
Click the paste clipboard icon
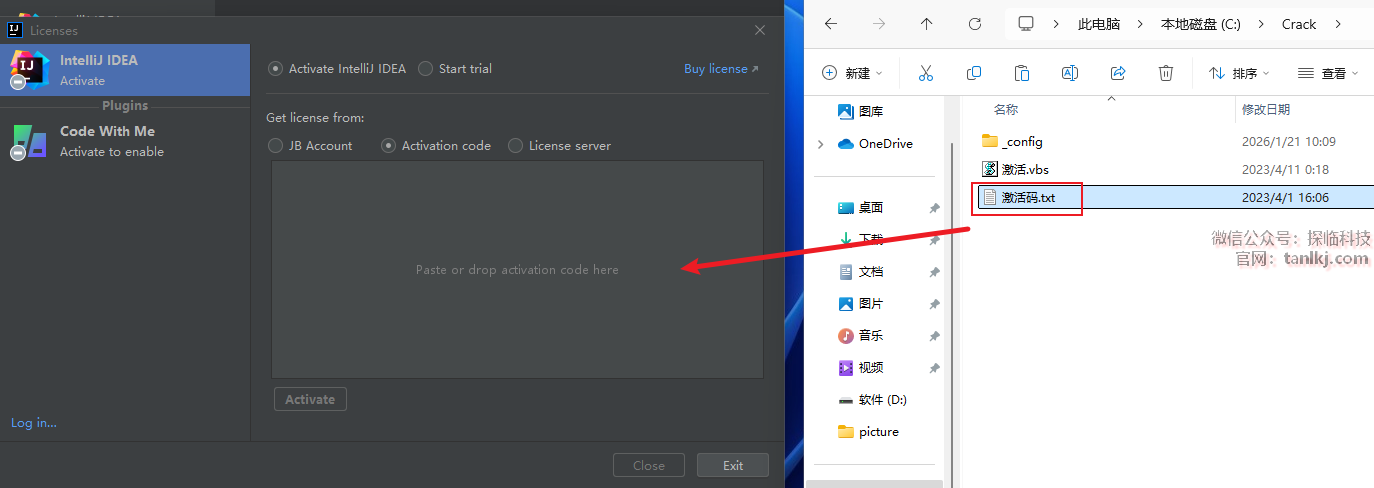[x=1021, y=73]
